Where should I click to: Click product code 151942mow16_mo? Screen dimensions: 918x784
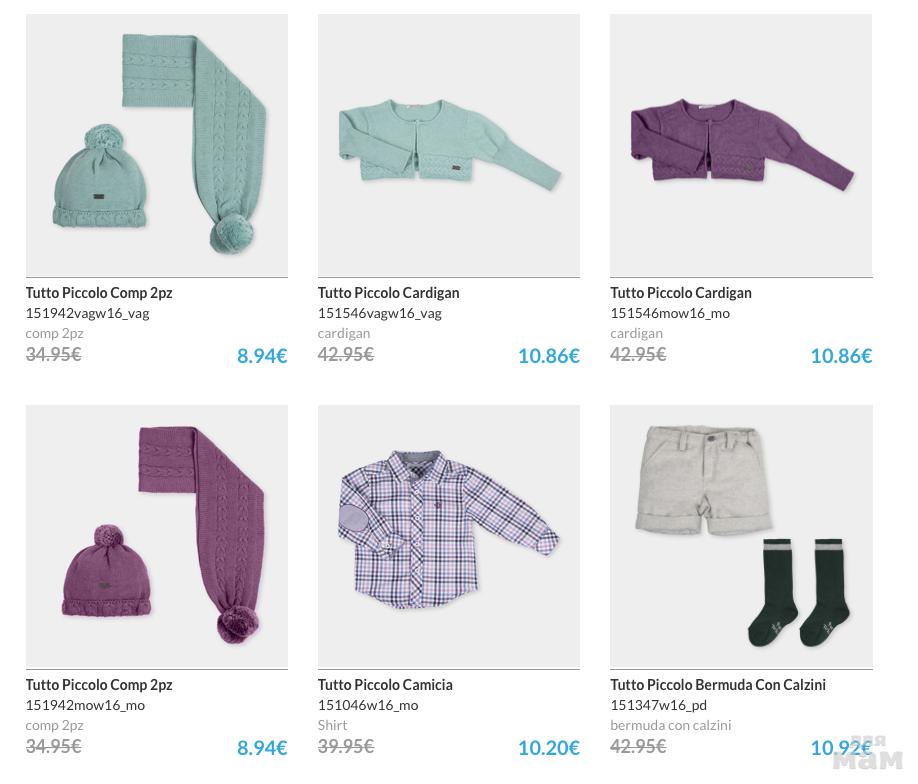(85, 705)
